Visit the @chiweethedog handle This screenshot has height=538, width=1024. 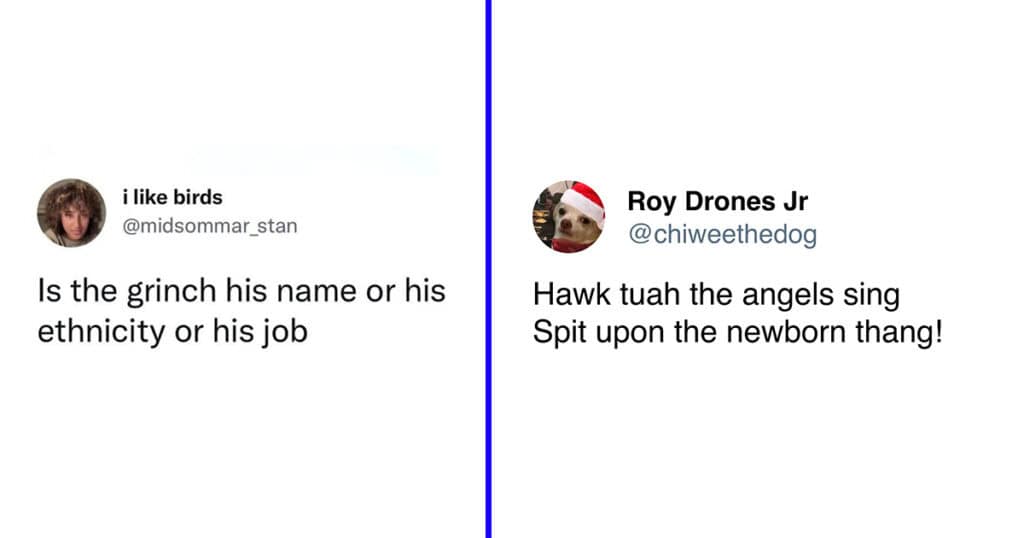tap(722, 234)
